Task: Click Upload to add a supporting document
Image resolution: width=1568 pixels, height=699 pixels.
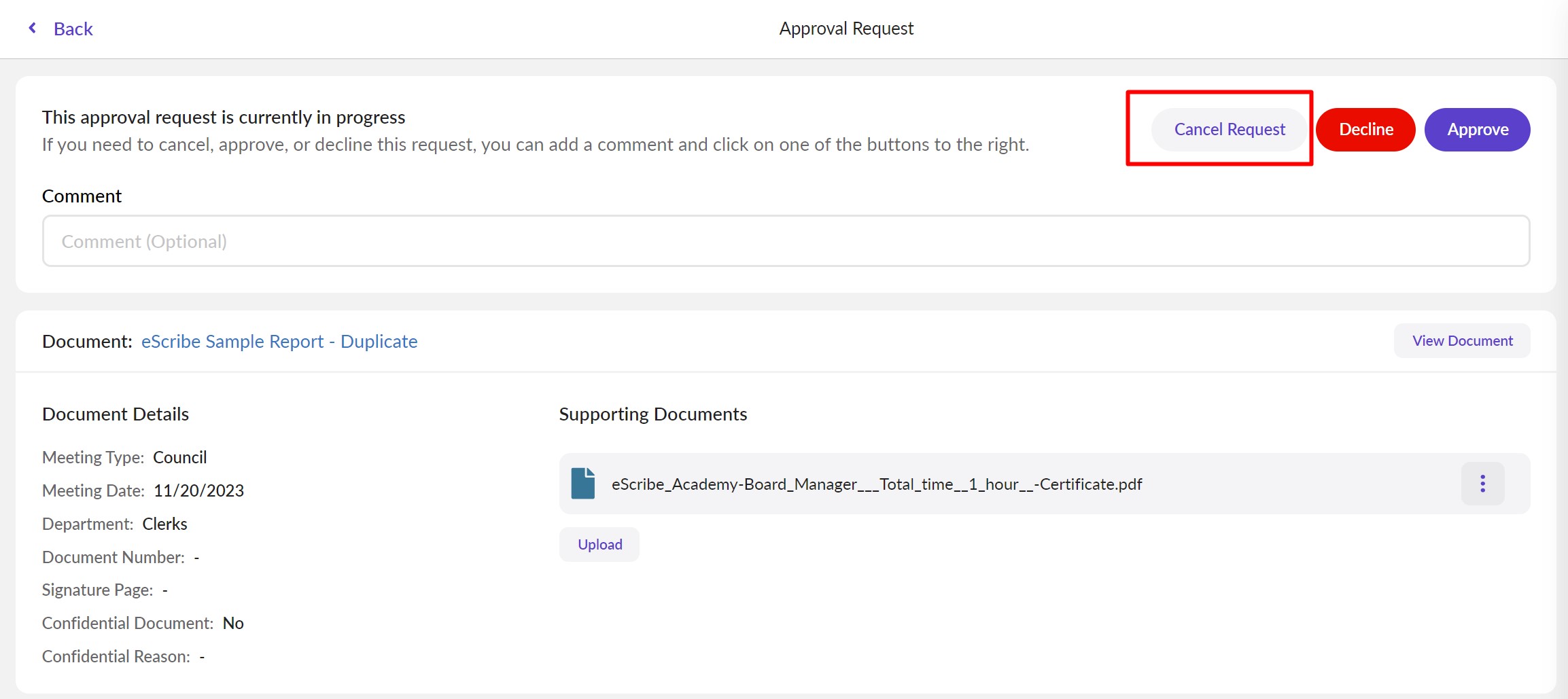Action: pyautogui.click(x=599, y=544)
